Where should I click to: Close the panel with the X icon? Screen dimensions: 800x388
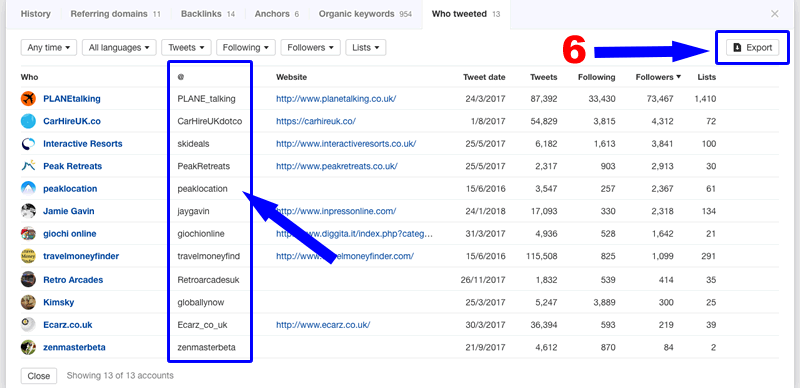pyautogui.click(x=774, y=14)
